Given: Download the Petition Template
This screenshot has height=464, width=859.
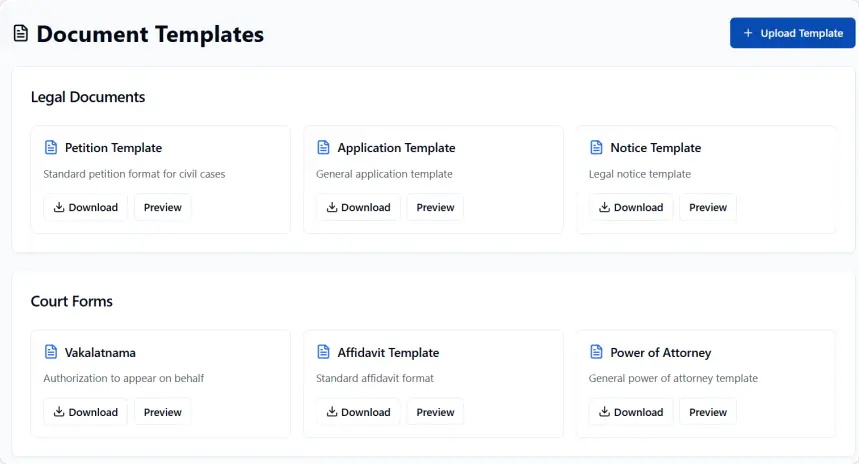Looking at the screenshot, I should point(85,208).
